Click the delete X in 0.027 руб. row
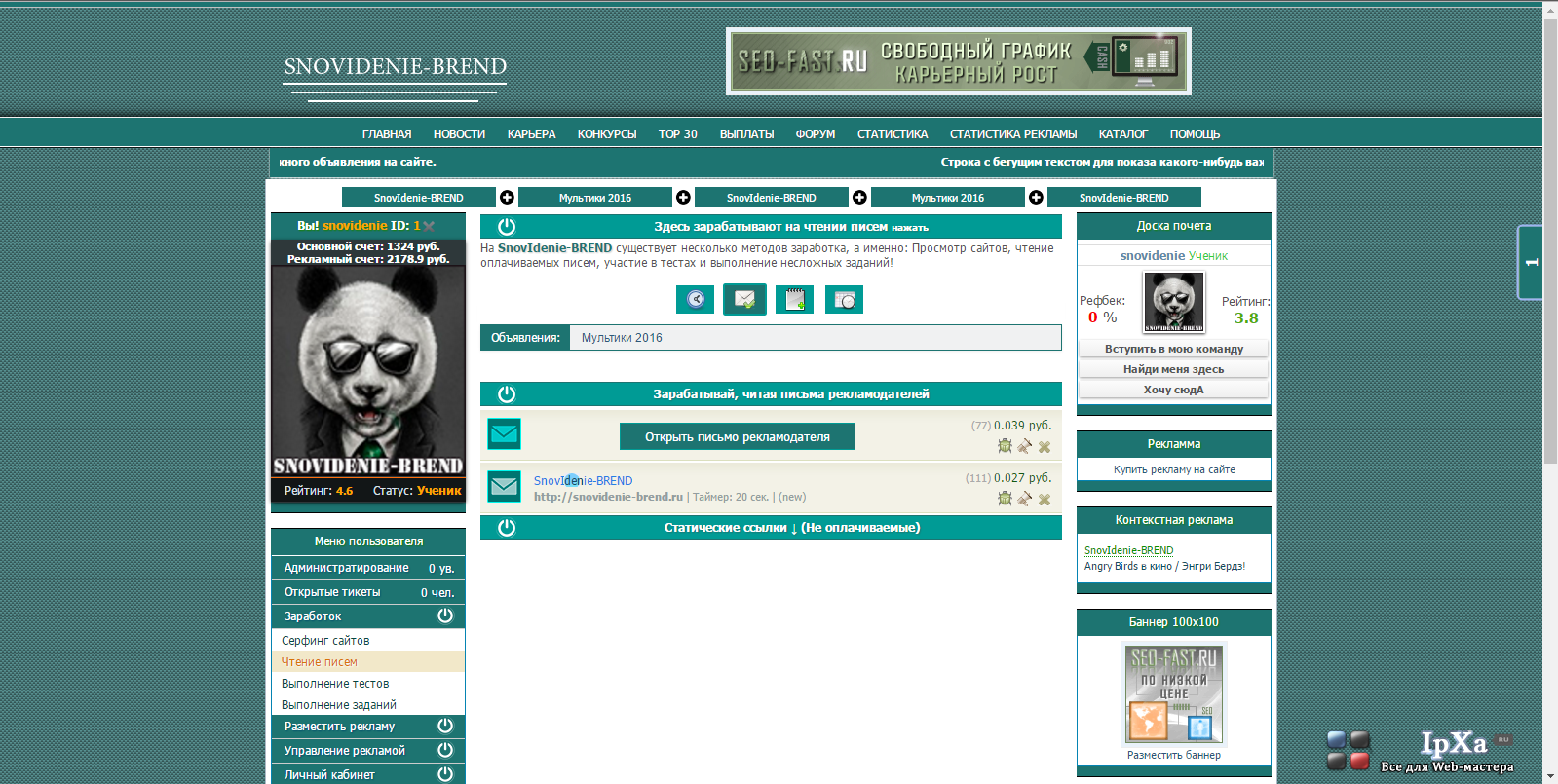This screenshot has height=784, width=1558. (x=1045, y=500)
